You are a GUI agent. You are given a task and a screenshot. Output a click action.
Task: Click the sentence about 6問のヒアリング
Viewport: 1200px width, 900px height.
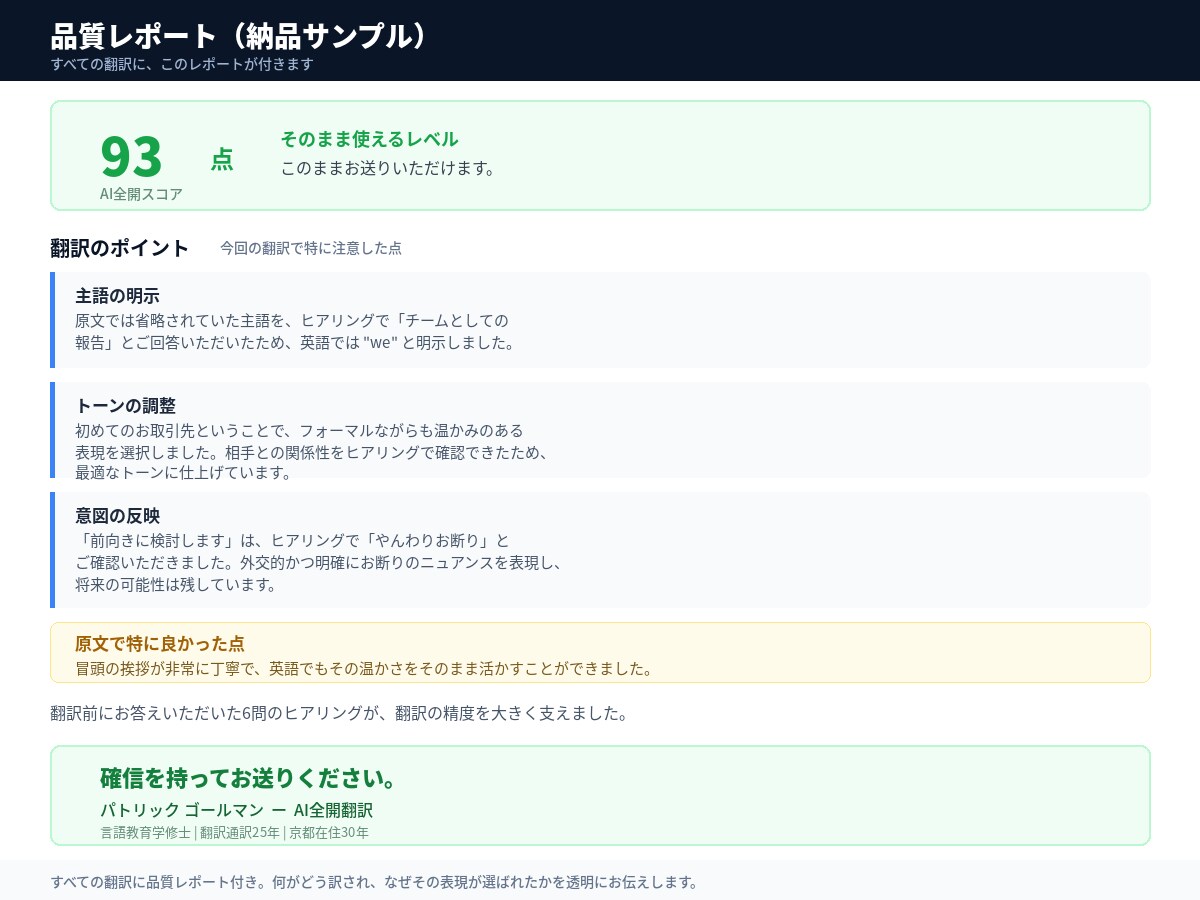pos(339,714)
